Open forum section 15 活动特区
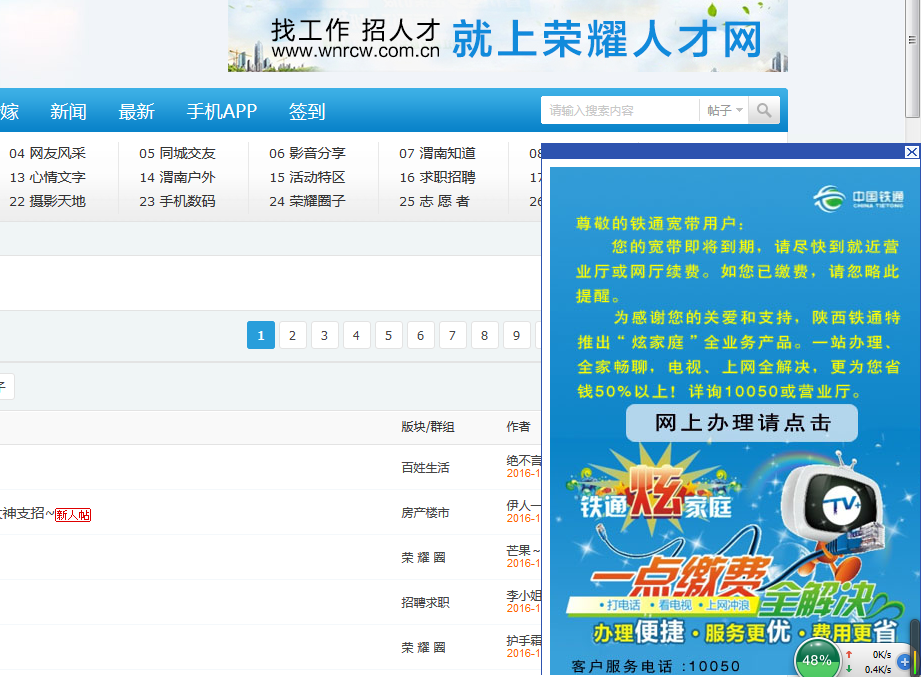Image resolution: width=921 pixels, height=677 pixels. click(x=307, y=177)
